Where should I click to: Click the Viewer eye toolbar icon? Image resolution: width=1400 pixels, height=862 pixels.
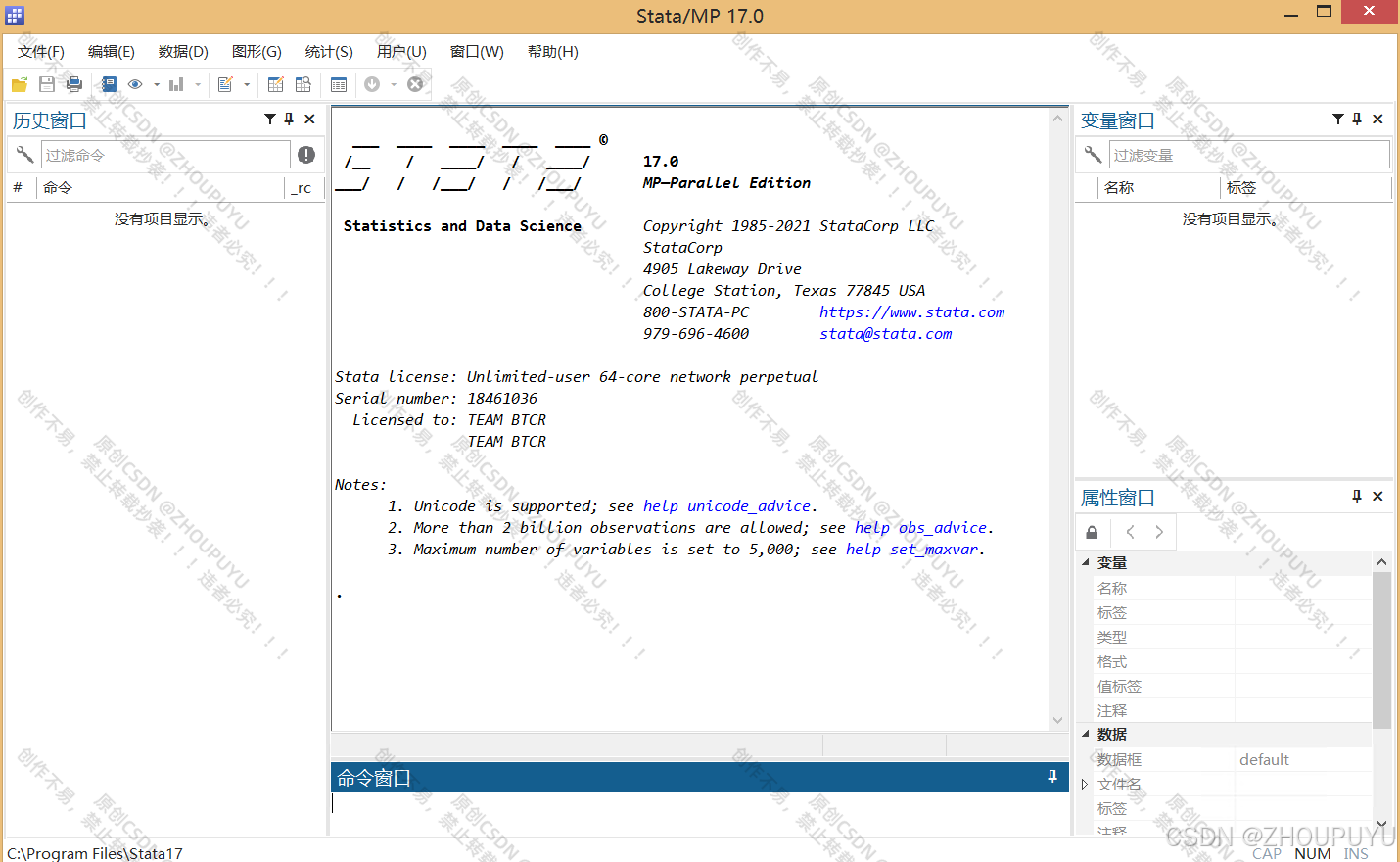135,84
